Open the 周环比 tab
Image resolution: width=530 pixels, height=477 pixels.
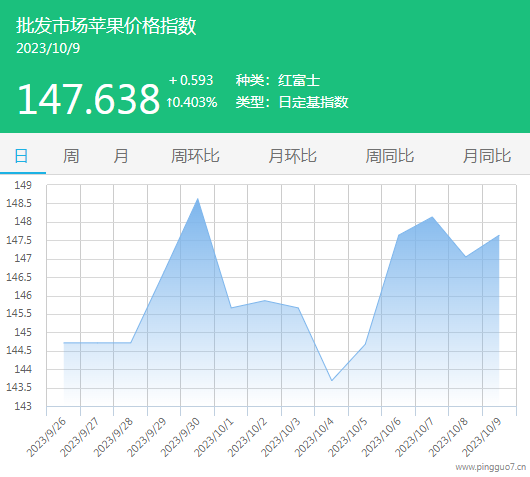click(195, 156)
